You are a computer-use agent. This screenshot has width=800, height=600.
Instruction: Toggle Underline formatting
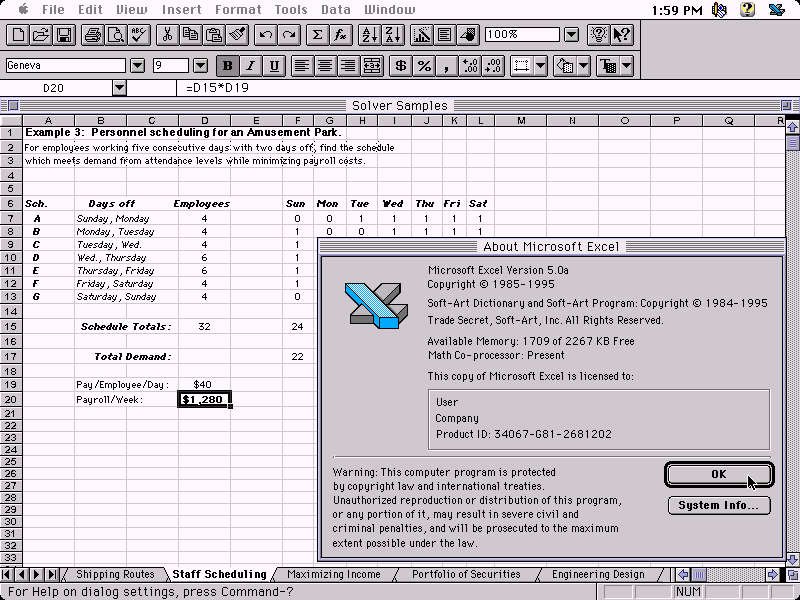274,66
